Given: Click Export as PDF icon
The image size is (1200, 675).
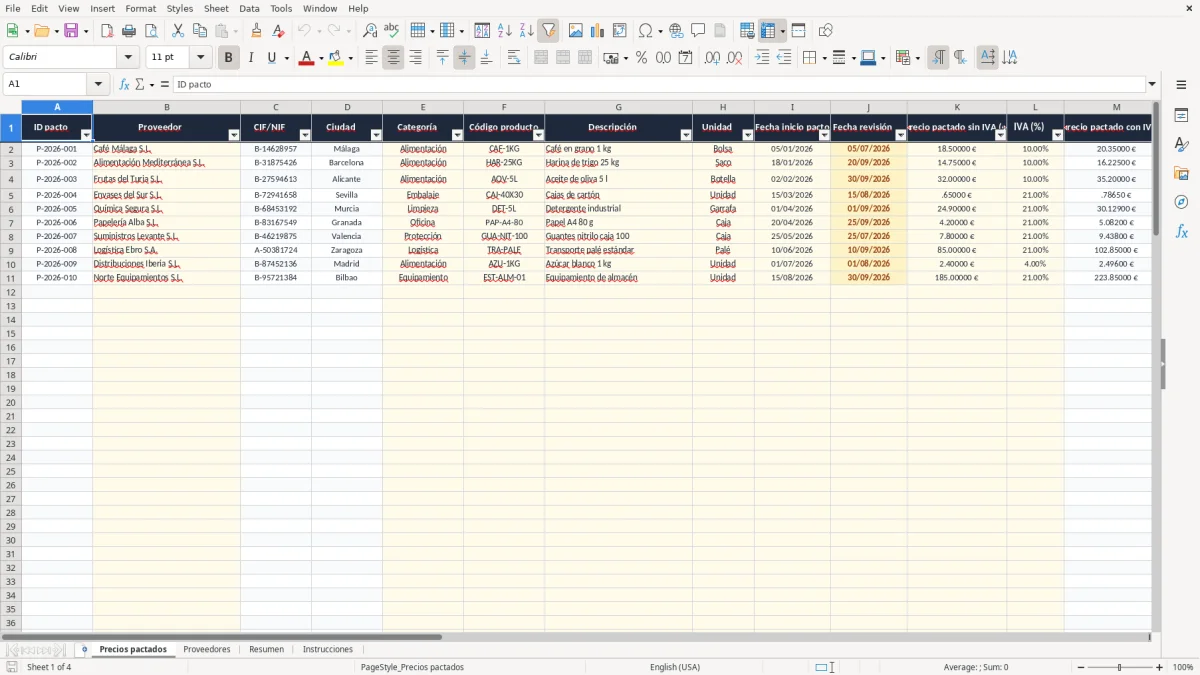Looking at the screenshot, I should click(x=107, y=31).
